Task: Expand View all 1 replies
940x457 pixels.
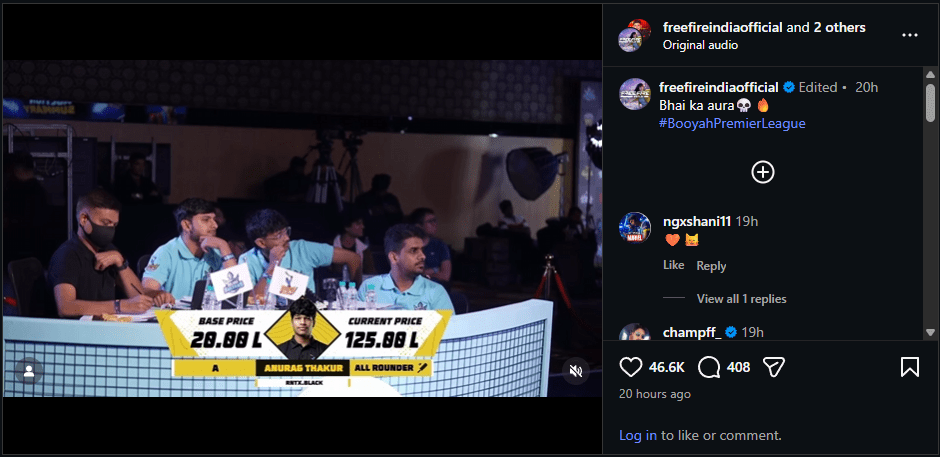Action: (742, 299)
